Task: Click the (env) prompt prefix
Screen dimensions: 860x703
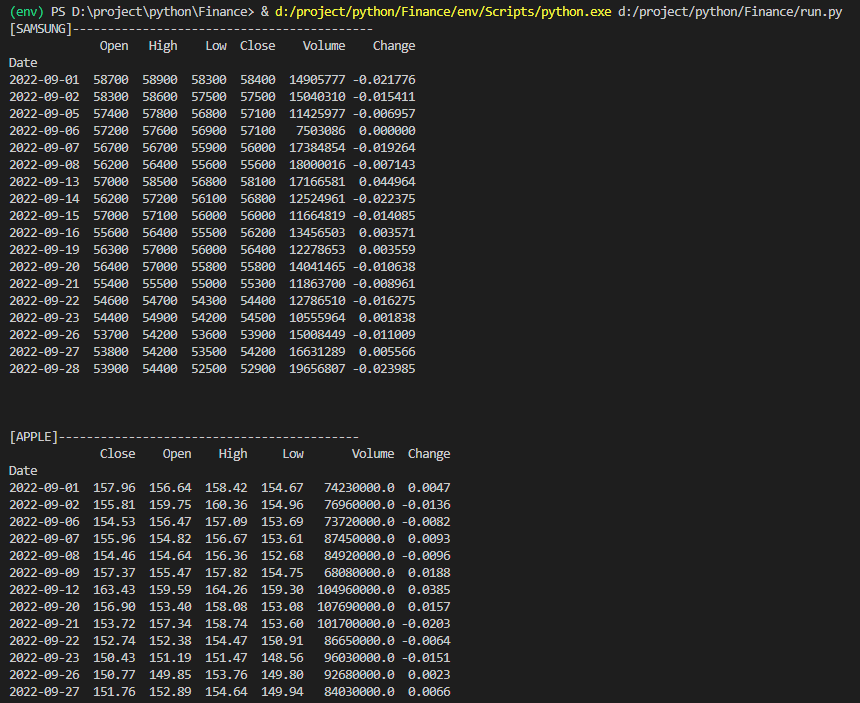Action: point(26,12)
